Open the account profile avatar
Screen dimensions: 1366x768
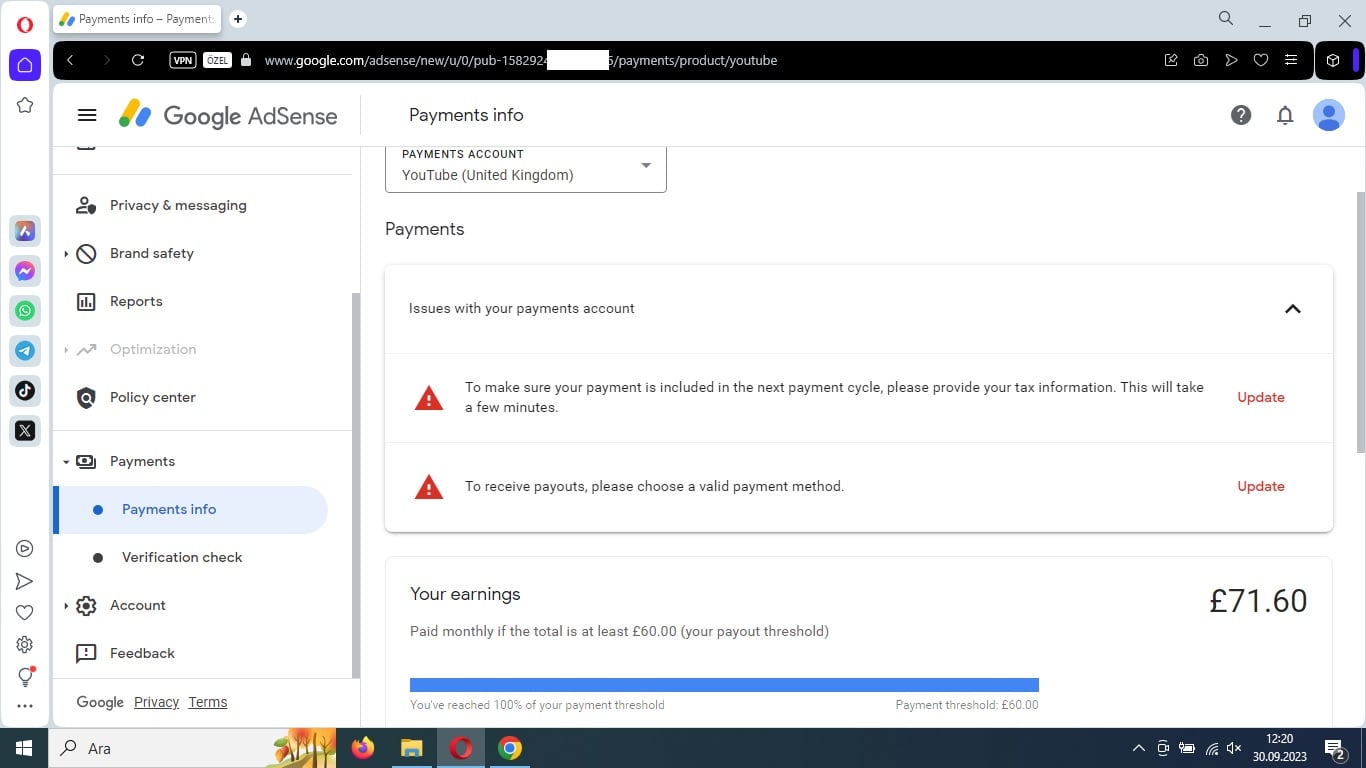coord(1329,115)
